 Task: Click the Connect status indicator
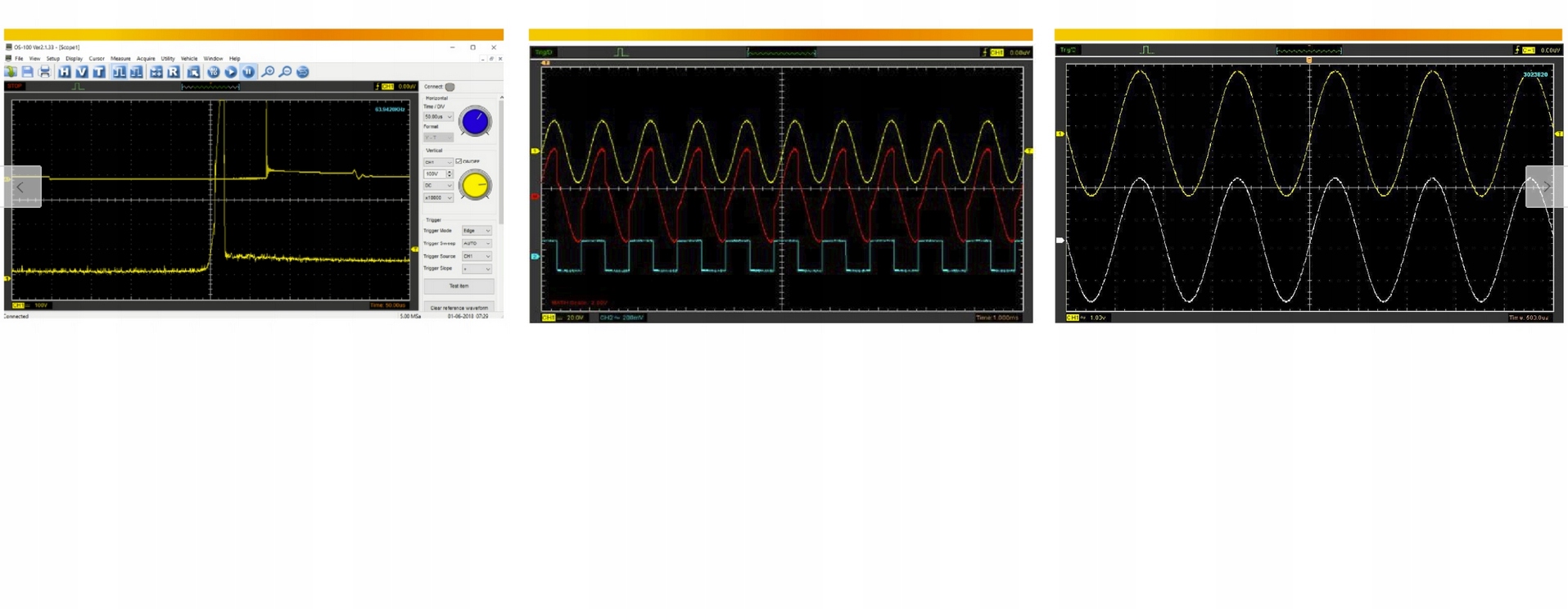[x=450, y=87]
